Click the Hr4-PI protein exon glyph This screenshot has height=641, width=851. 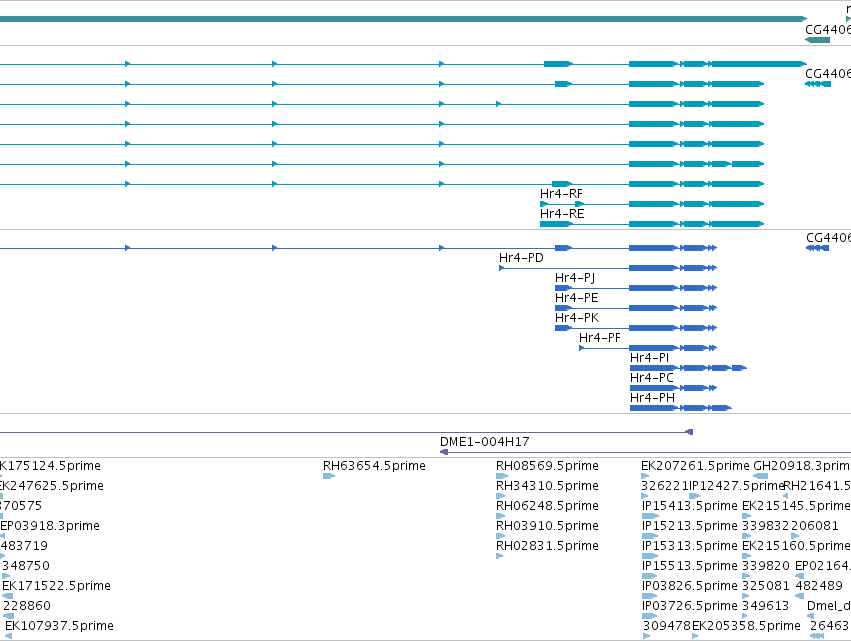point(688,368)
